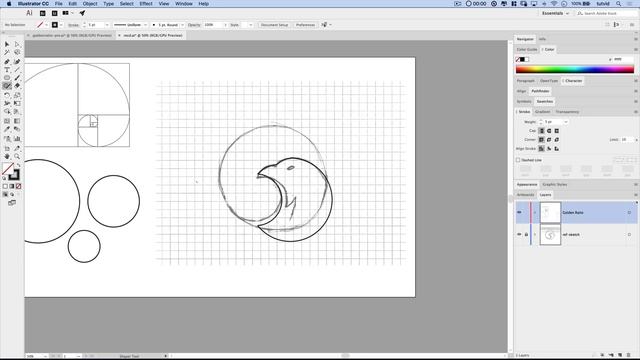Choose the Round Join corner icon
Screen dimensions: 640x360
click(x=549, y=140)
